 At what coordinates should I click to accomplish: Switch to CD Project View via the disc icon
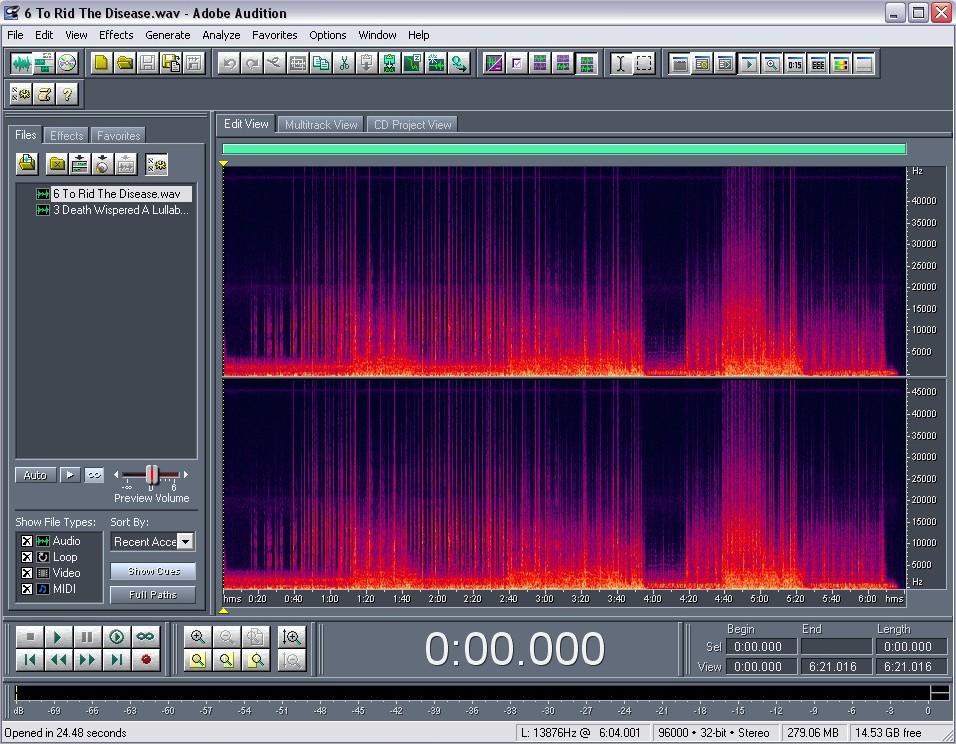67,63
